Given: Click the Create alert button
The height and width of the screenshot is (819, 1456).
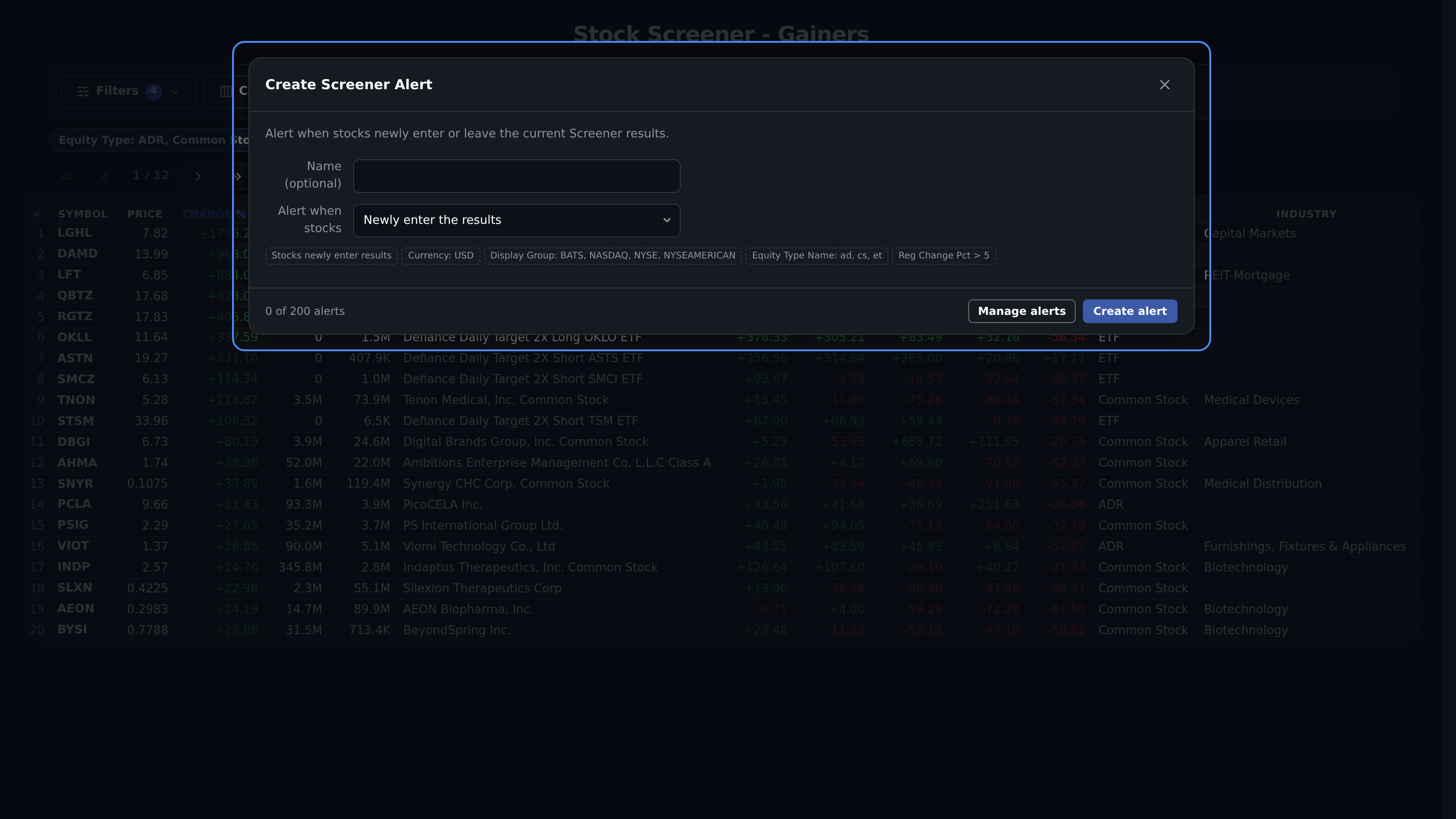Looking at the screenshot, I should click(1130, 311).
